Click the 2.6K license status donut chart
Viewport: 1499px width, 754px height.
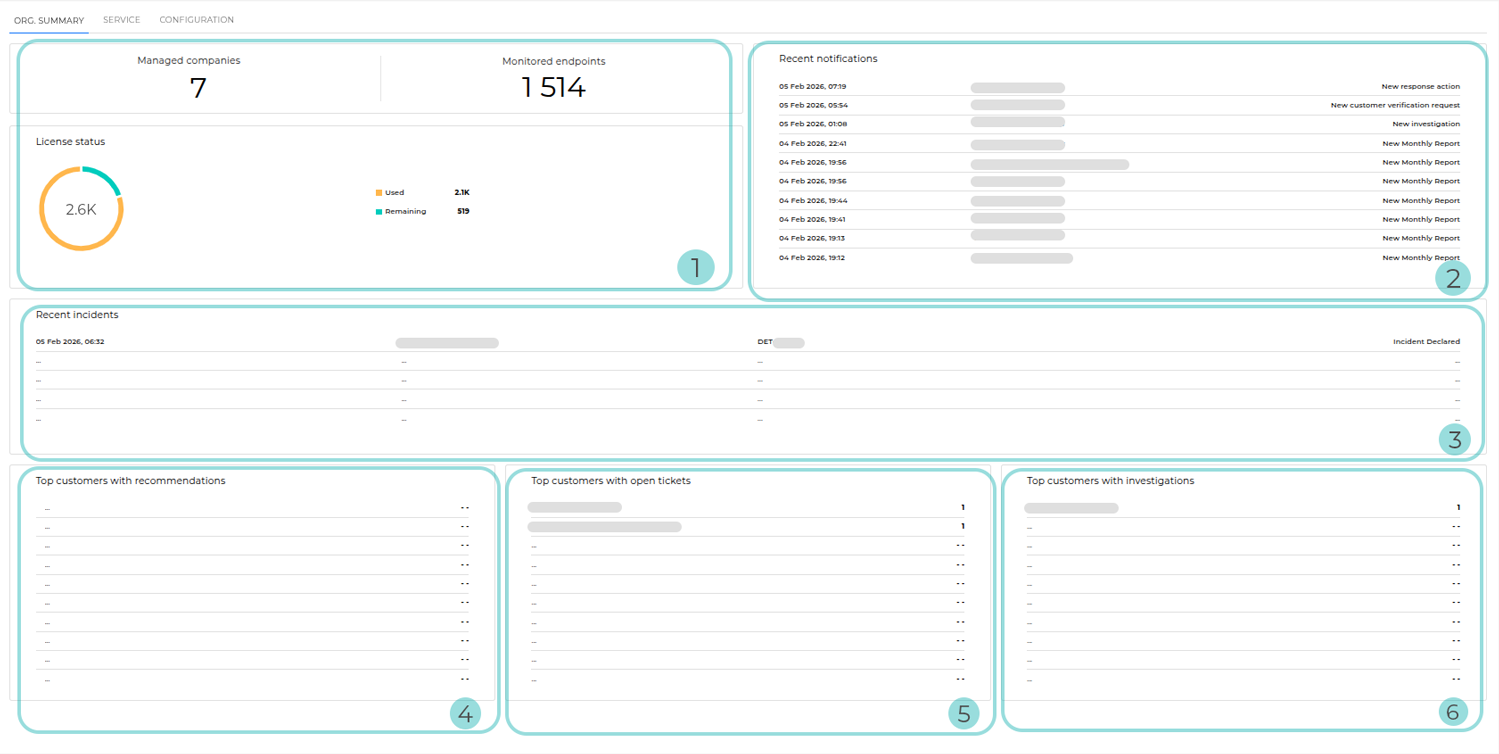(x=80, y=208)
